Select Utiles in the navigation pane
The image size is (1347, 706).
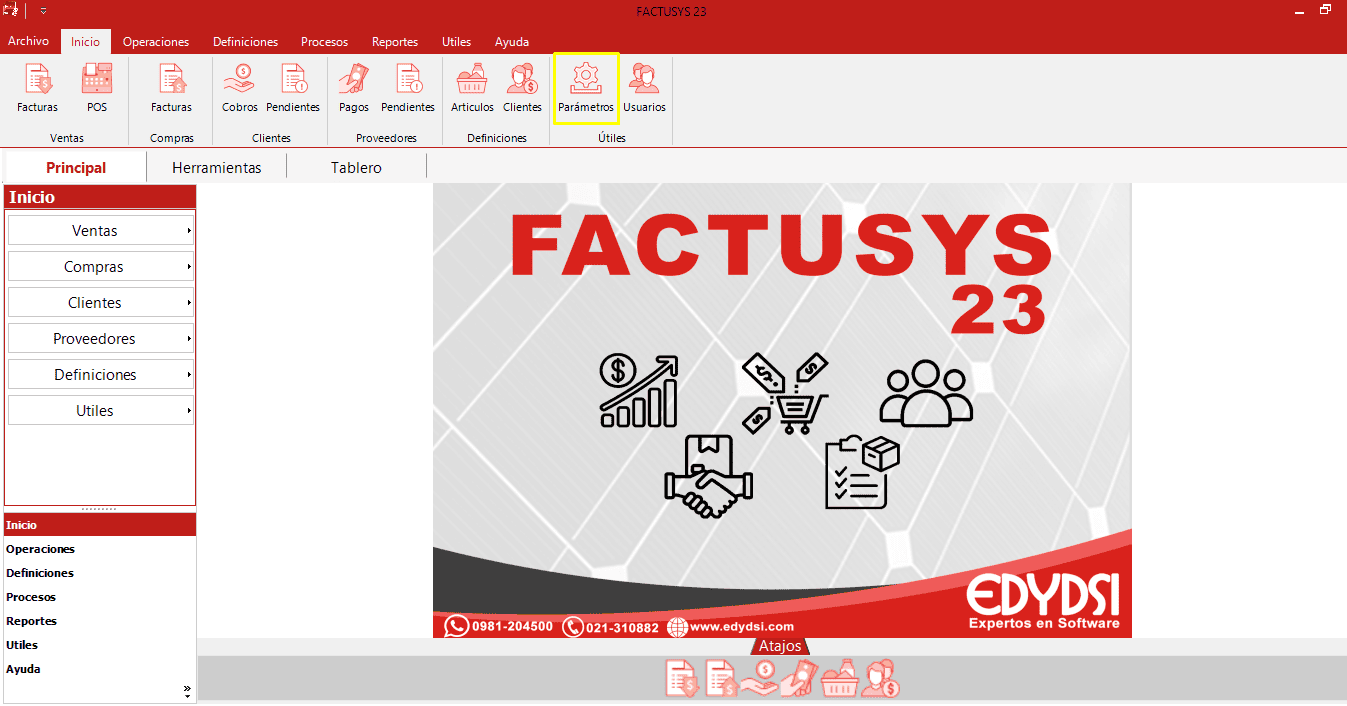click(100, 645)
